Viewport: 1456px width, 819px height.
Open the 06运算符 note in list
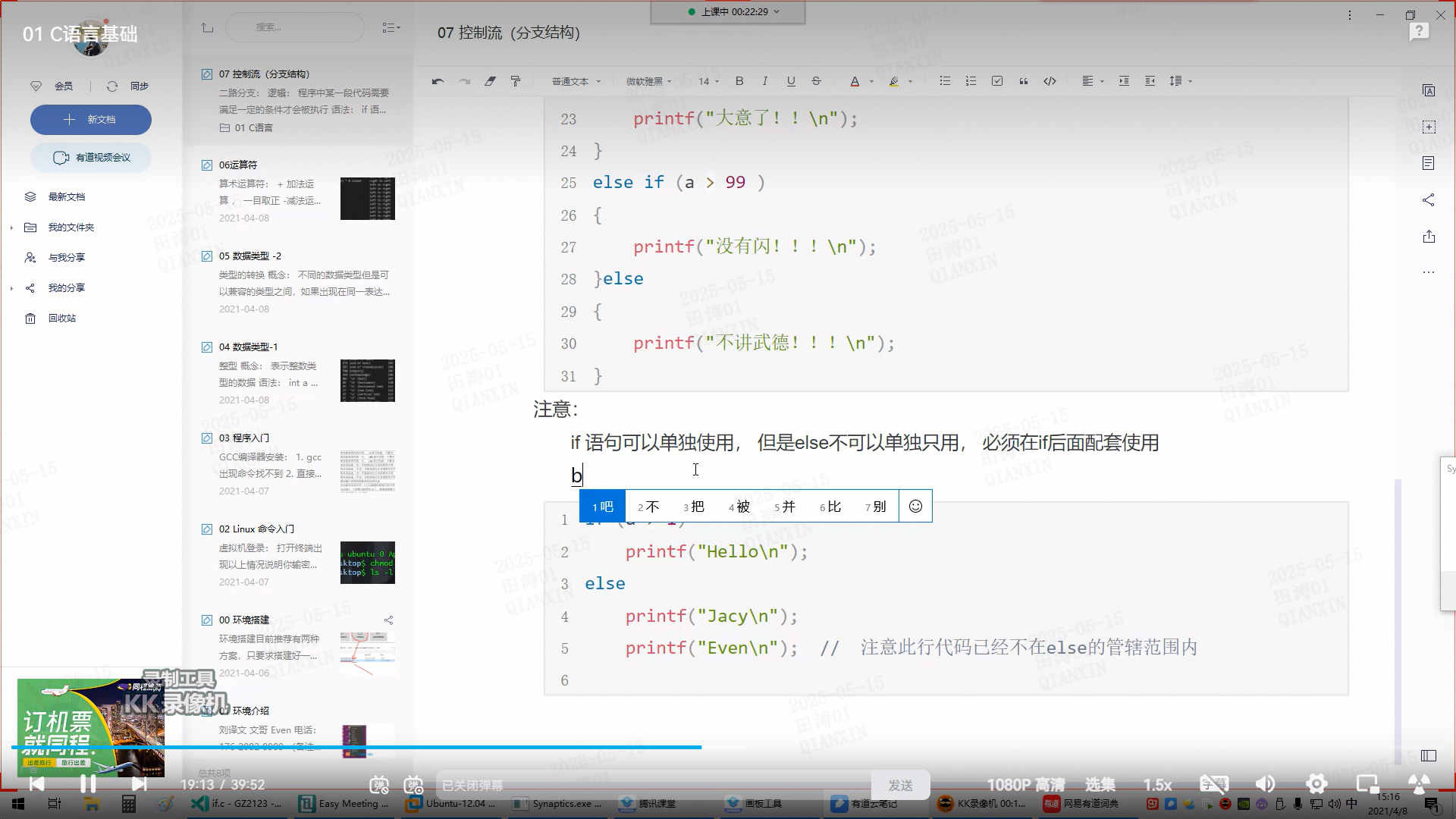click(x=238, y=165)
